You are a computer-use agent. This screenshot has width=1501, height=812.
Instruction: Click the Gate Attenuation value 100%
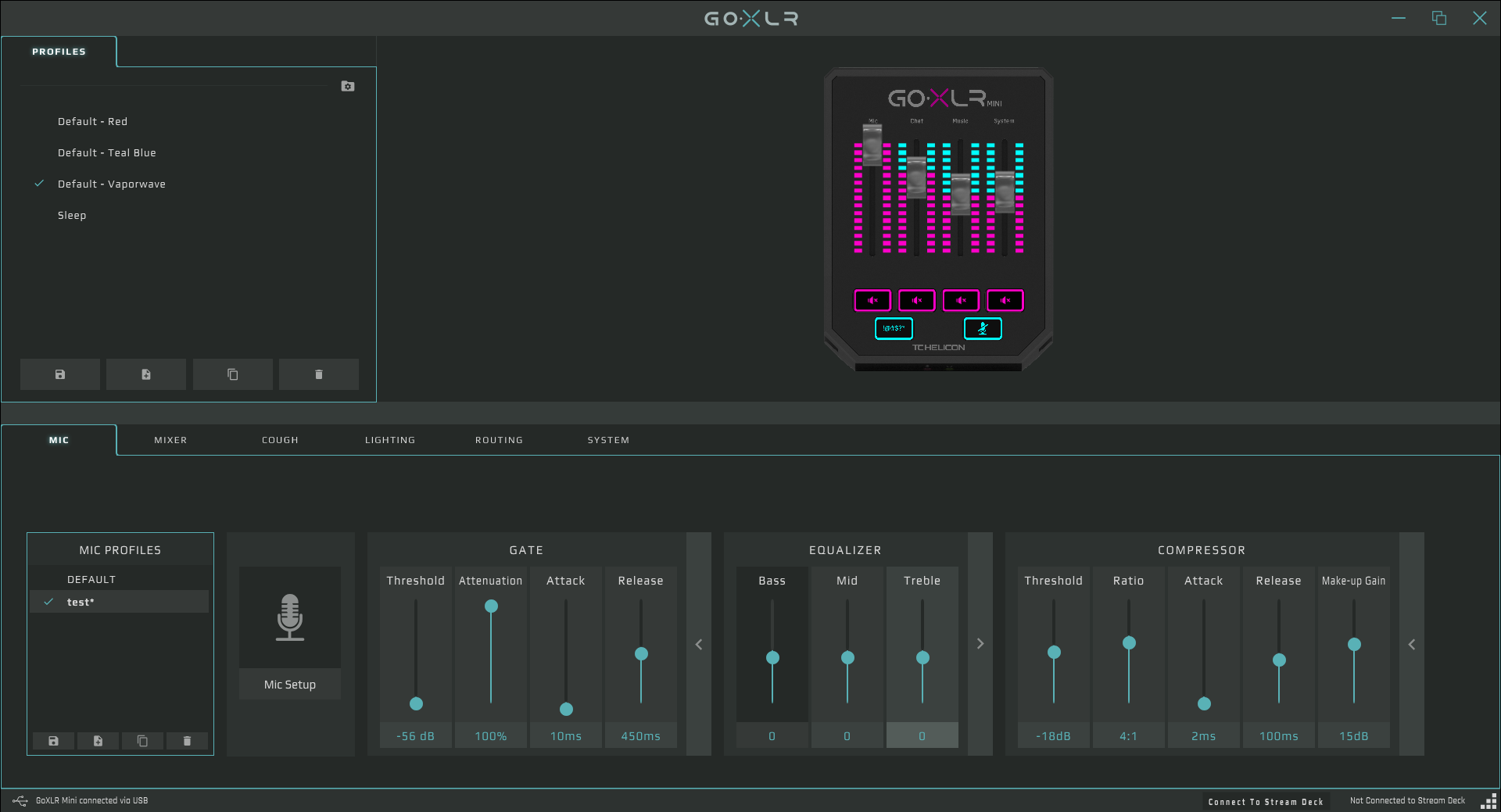[491, 736]
